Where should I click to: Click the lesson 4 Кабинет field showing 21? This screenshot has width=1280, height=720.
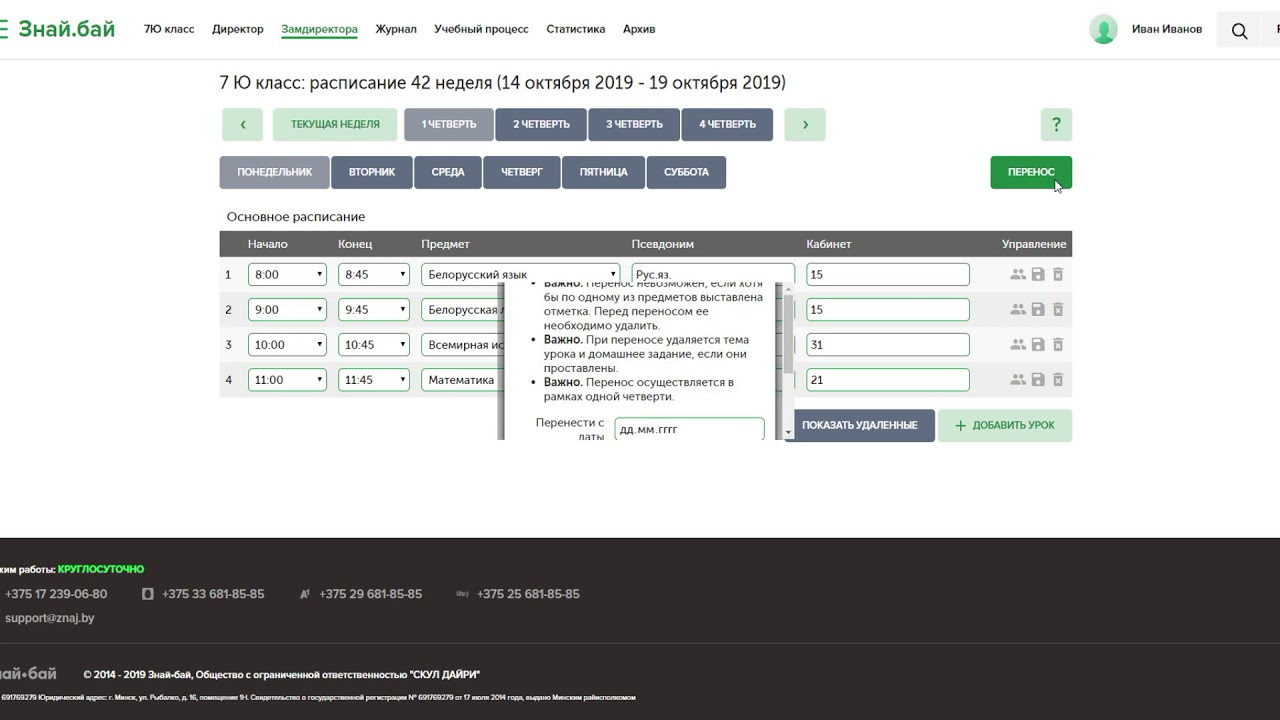[888, 379]
